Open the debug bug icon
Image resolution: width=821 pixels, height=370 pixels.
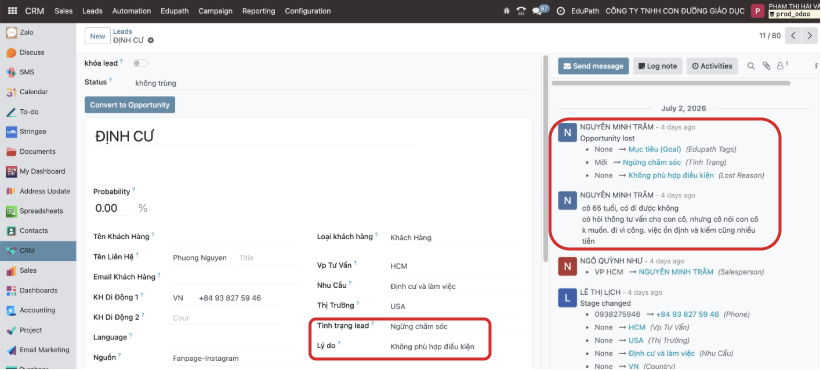click(x=506, y=11)
